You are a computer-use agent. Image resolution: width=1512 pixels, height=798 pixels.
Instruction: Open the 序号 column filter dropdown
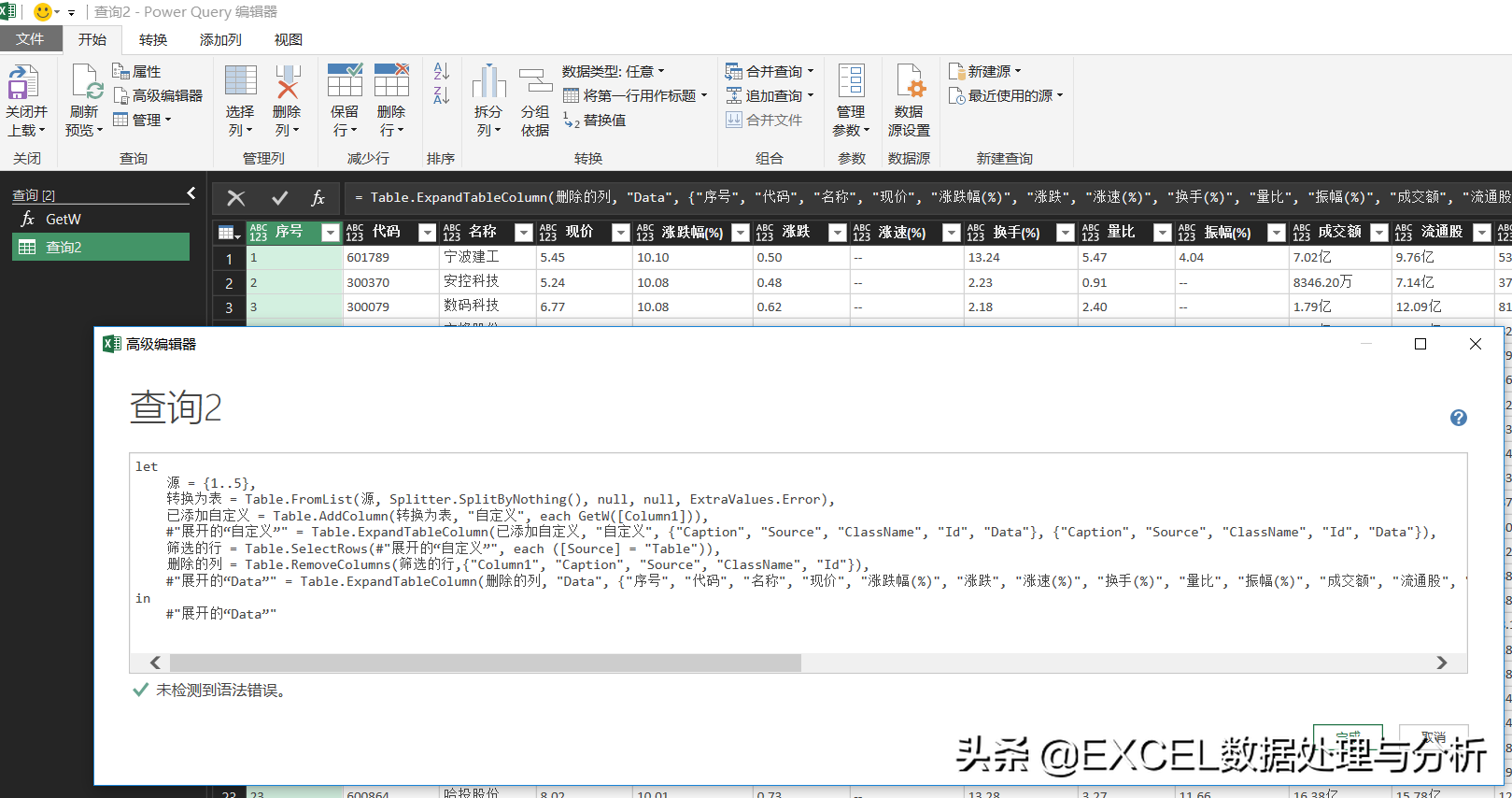click(x=330, y=233)
